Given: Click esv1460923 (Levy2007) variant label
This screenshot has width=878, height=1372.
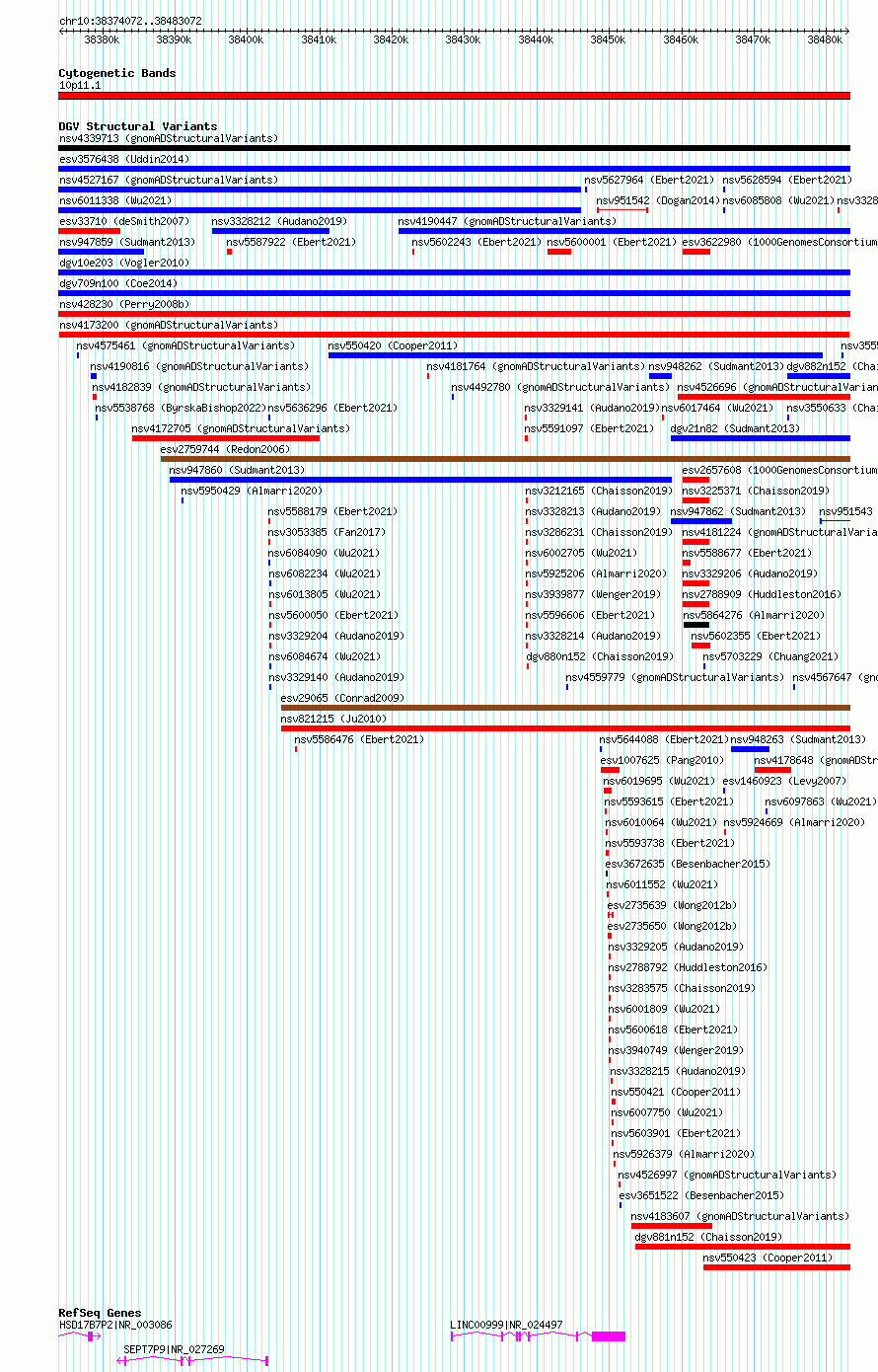Looking at the screenshot, I should click(784, 781).
